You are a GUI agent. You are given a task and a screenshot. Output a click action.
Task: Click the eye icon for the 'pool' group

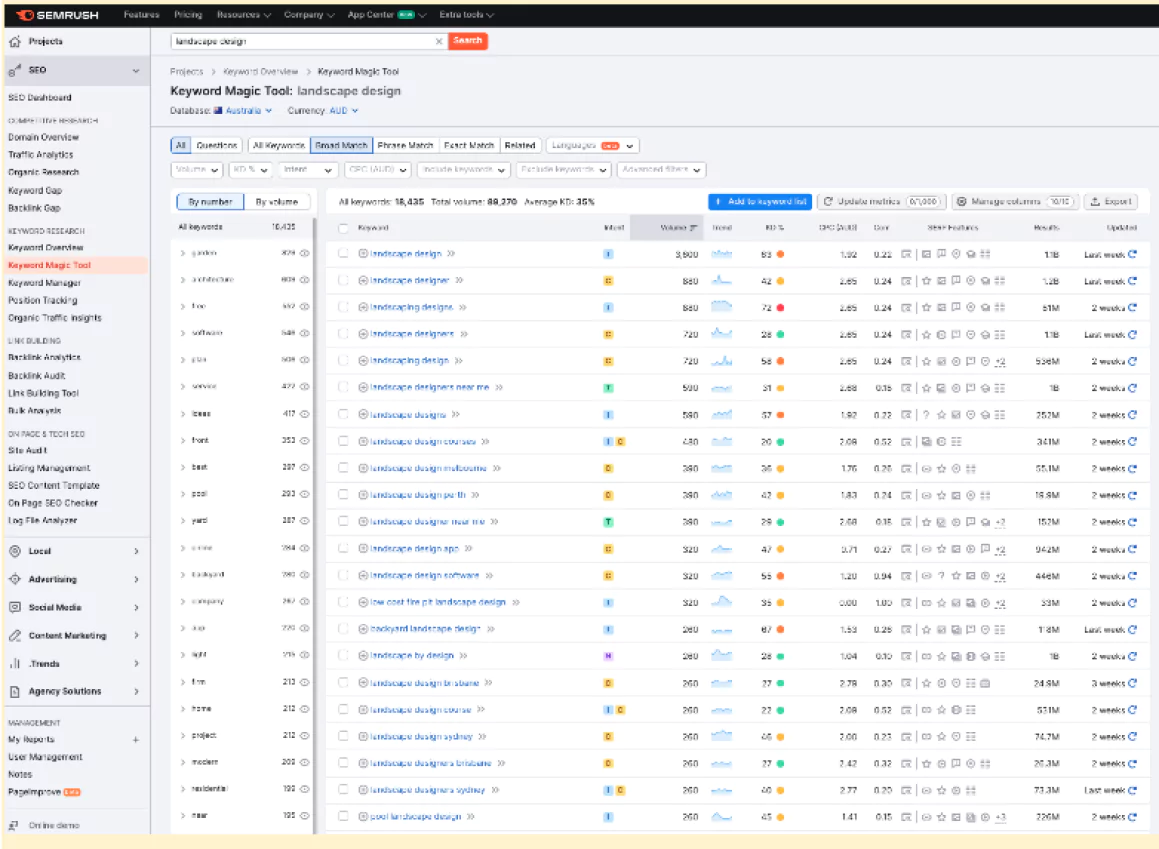click(305, 494)
